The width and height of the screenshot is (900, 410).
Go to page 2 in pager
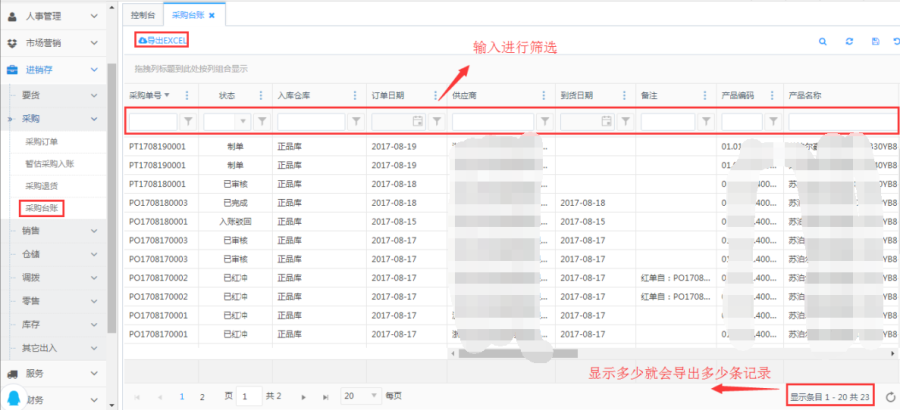(x=202, y=396)
